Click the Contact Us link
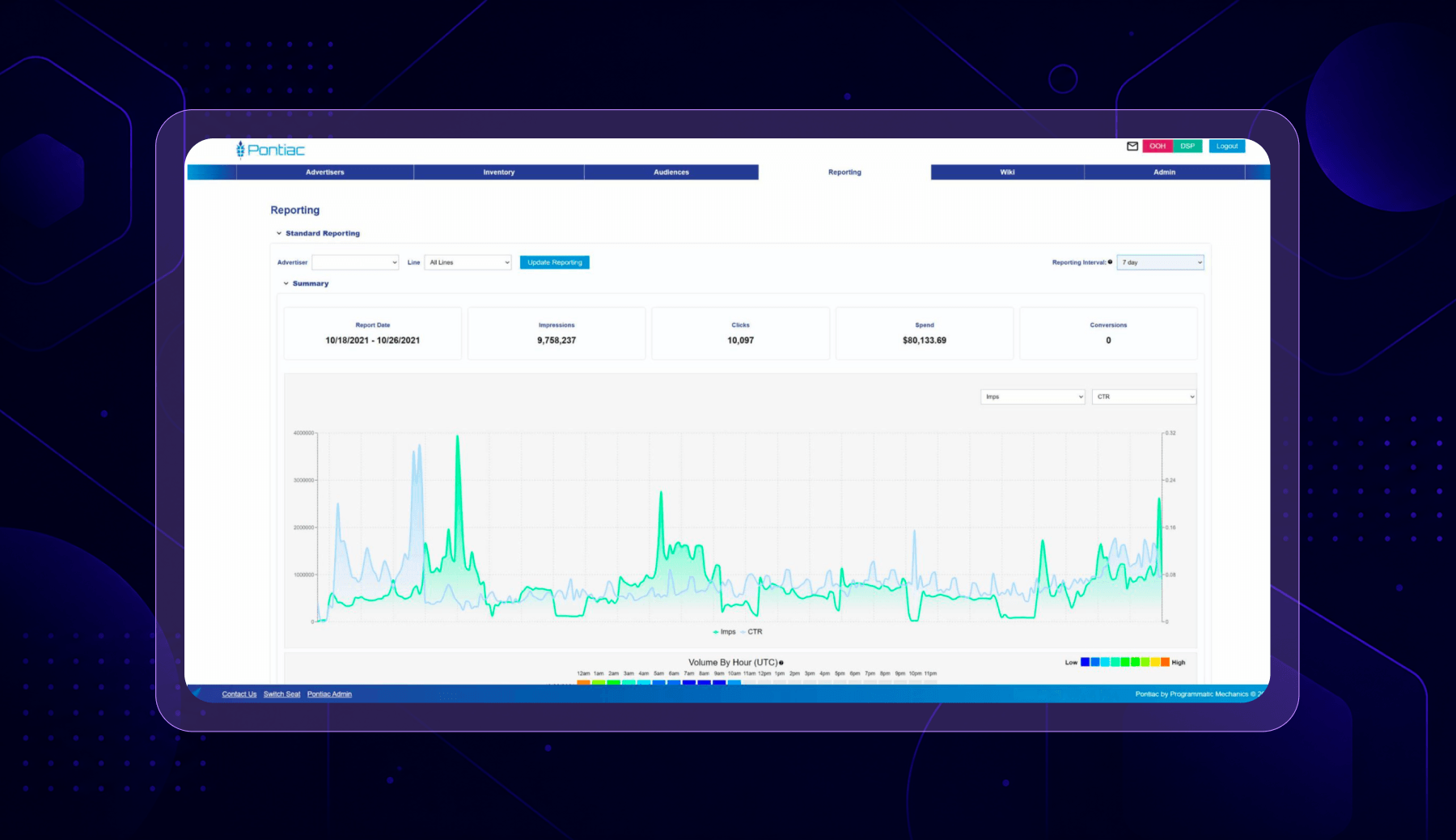This screenshot has width=1456, height=840. click(239, 694)
